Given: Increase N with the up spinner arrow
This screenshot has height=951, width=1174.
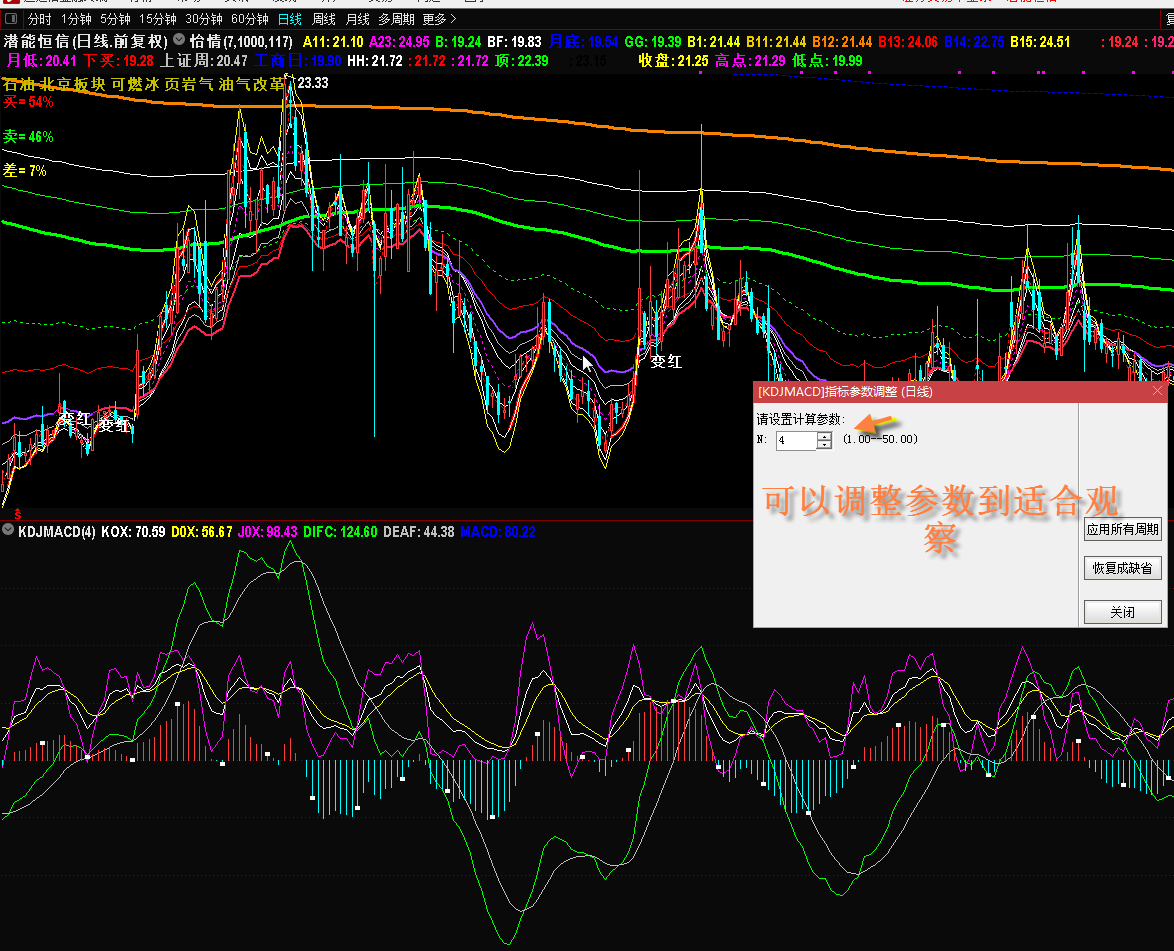Looking at the screenshot, I should point(824,436).
